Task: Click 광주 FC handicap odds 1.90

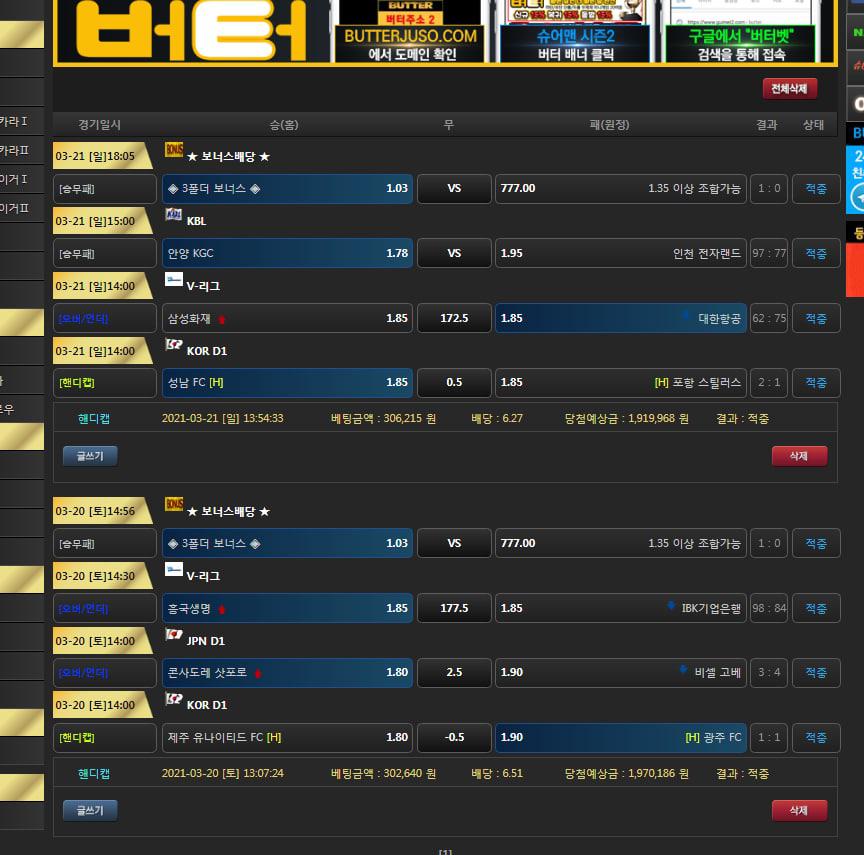Action: click(620, 738)
